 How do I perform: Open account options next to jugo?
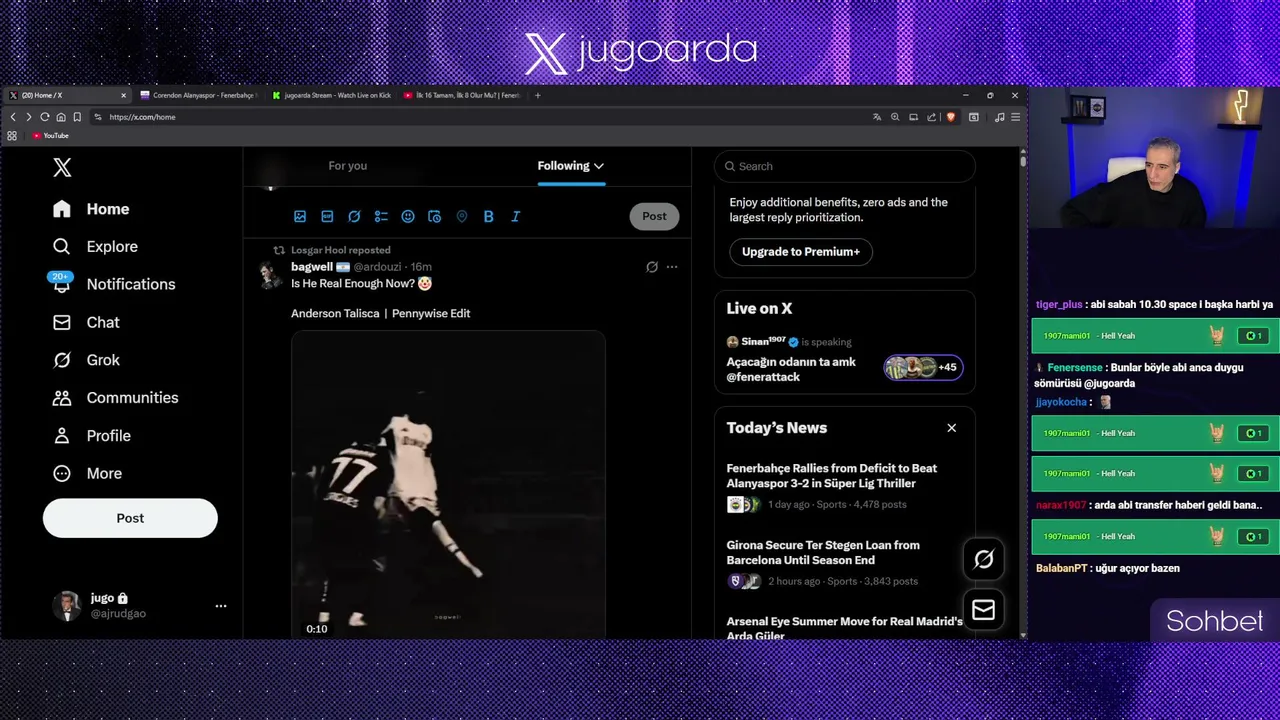(221, 605)
